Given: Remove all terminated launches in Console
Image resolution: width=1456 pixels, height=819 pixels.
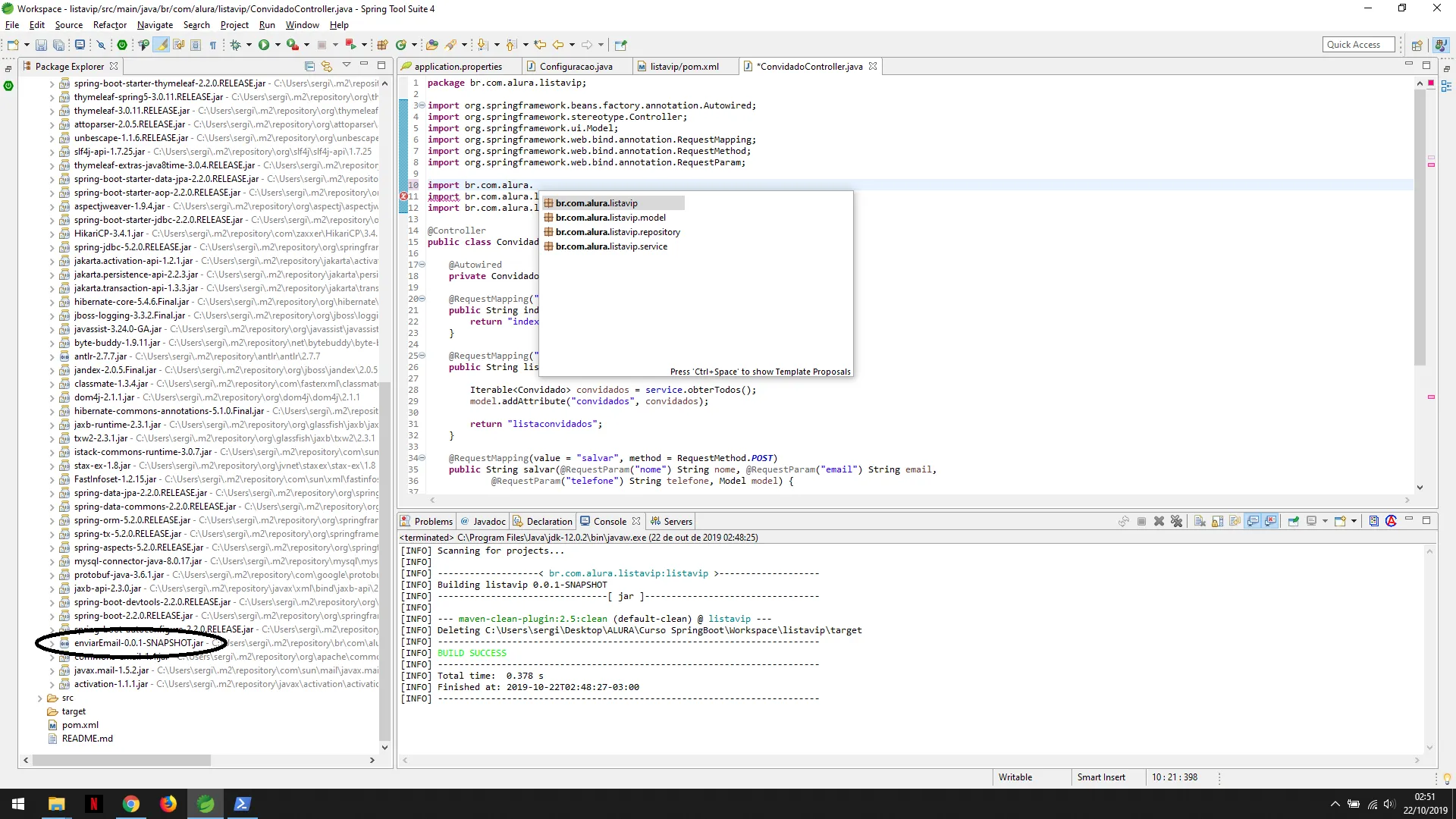Looking at the screenshot, I should [x=1176, y=521].
